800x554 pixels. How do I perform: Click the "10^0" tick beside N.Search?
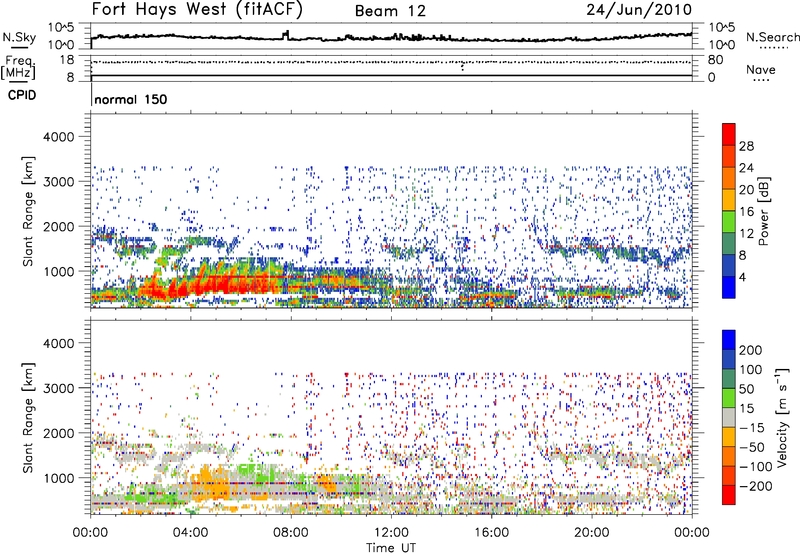click(721, 45)
